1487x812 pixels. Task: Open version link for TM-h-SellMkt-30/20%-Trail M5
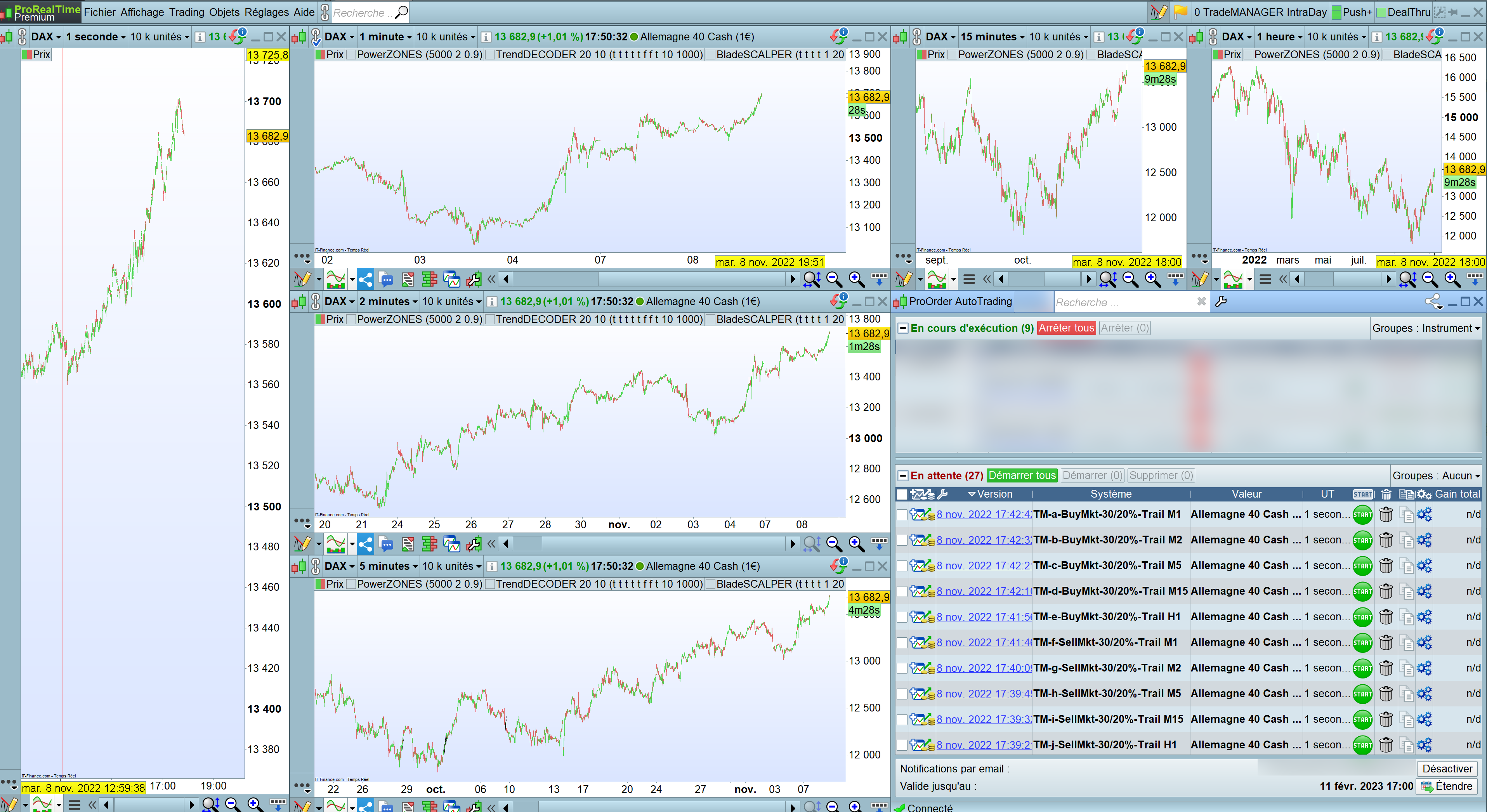point(984,694)
